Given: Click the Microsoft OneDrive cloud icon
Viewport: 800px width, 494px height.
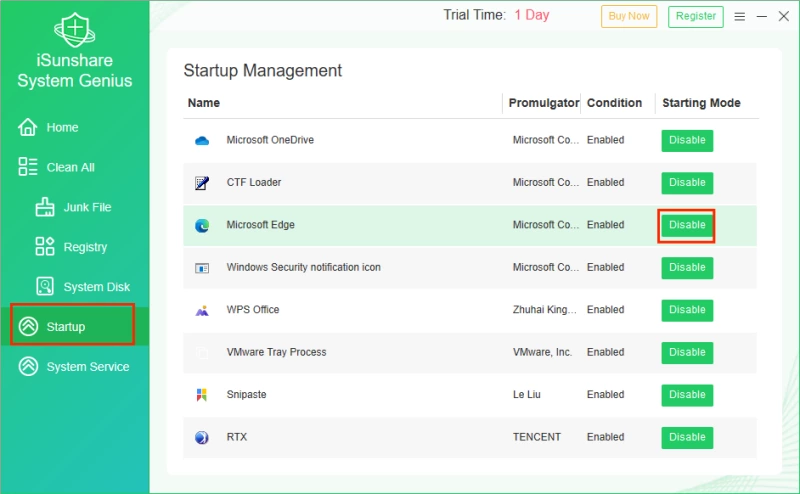Looking at the screenshot, I should coord(202,140).
